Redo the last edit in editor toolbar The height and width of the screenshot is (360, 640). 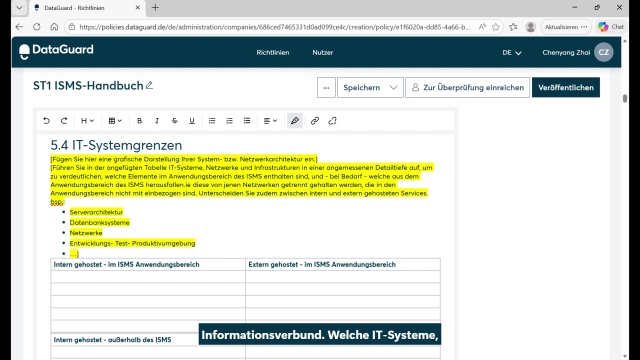click(x=64, y=121)
